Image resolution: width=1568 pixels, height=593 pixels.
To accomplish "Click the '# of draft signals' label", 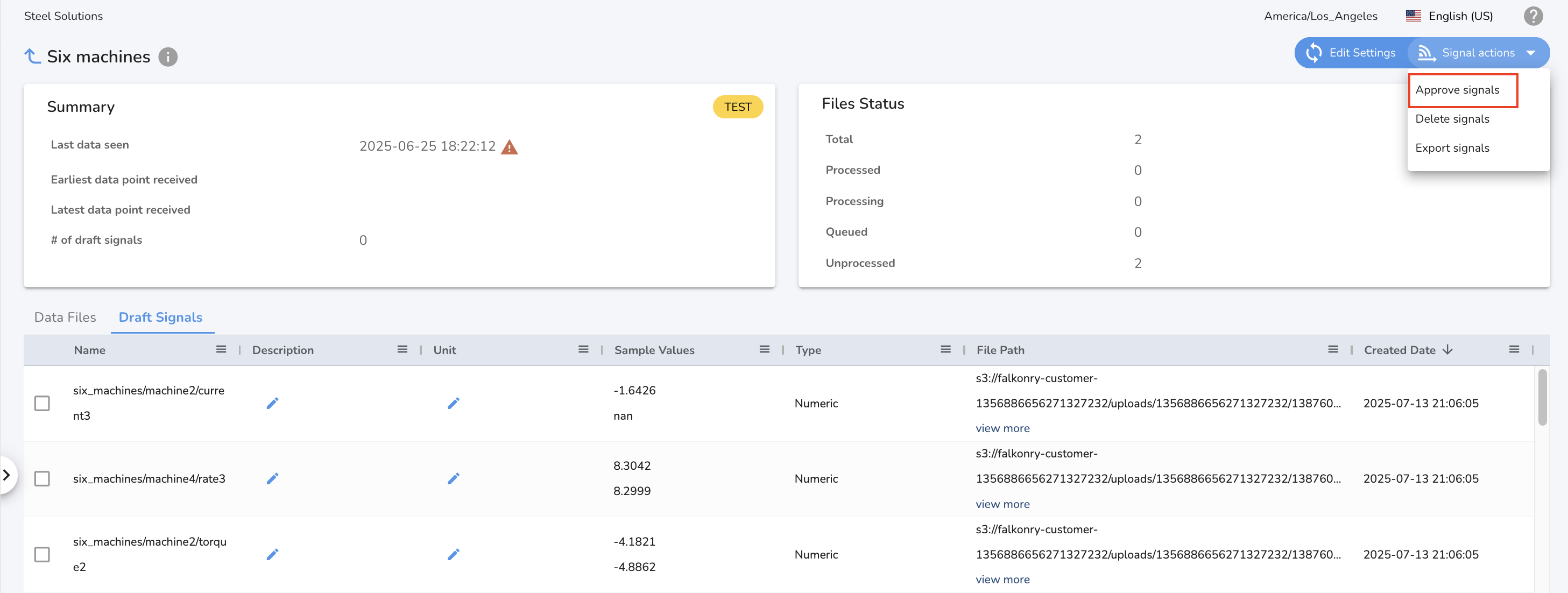I will 96,240.
